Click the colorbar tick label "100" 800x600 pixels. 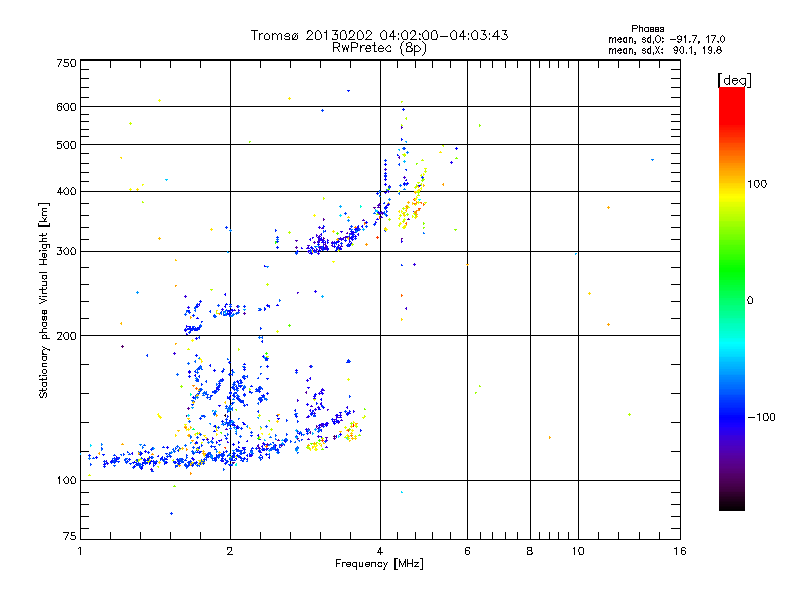click(757, 184)
